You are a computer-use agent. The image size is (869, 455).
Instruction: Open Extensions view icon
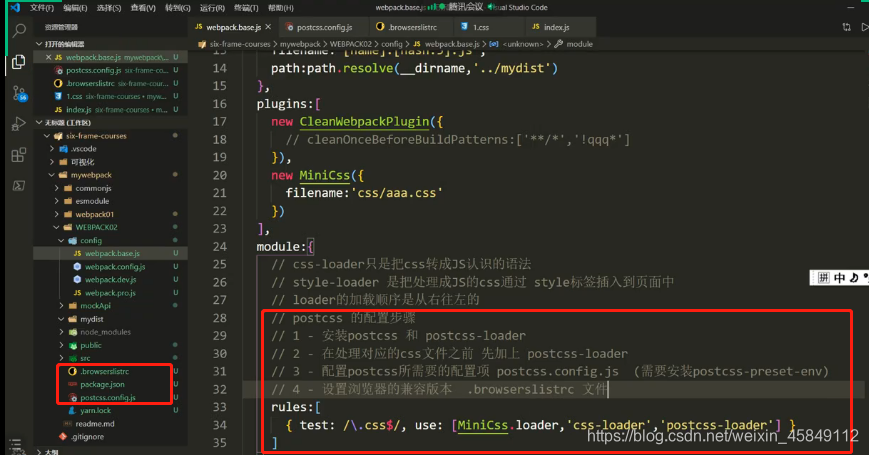(19, 155)
